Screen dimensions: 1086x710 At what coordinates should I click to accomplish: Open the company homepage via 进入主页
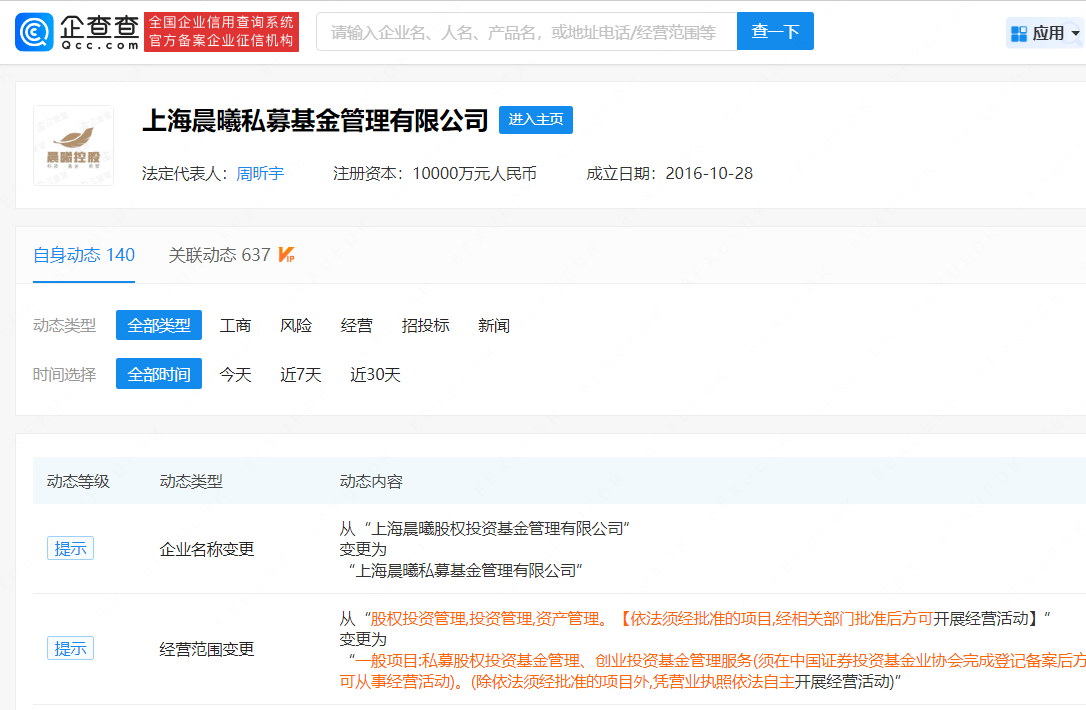tap(535, 120)
